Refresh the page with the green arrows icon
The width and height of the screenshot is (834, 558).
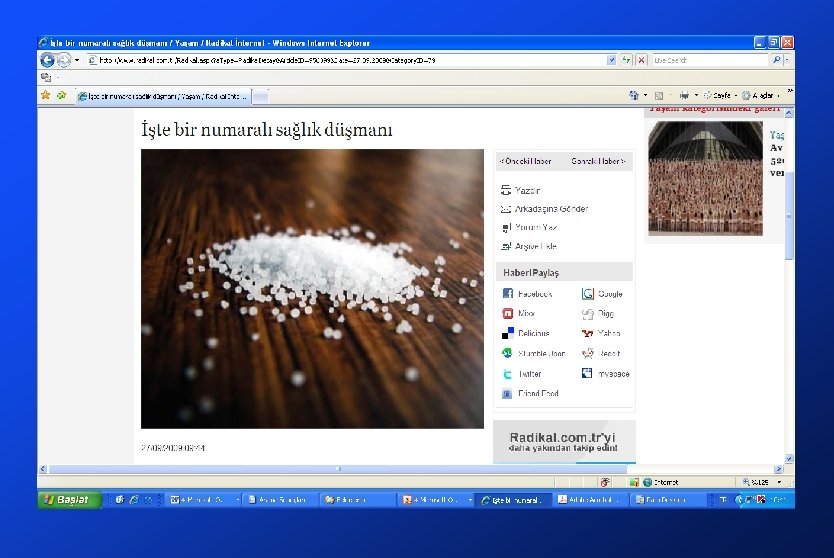pos(627,60)
